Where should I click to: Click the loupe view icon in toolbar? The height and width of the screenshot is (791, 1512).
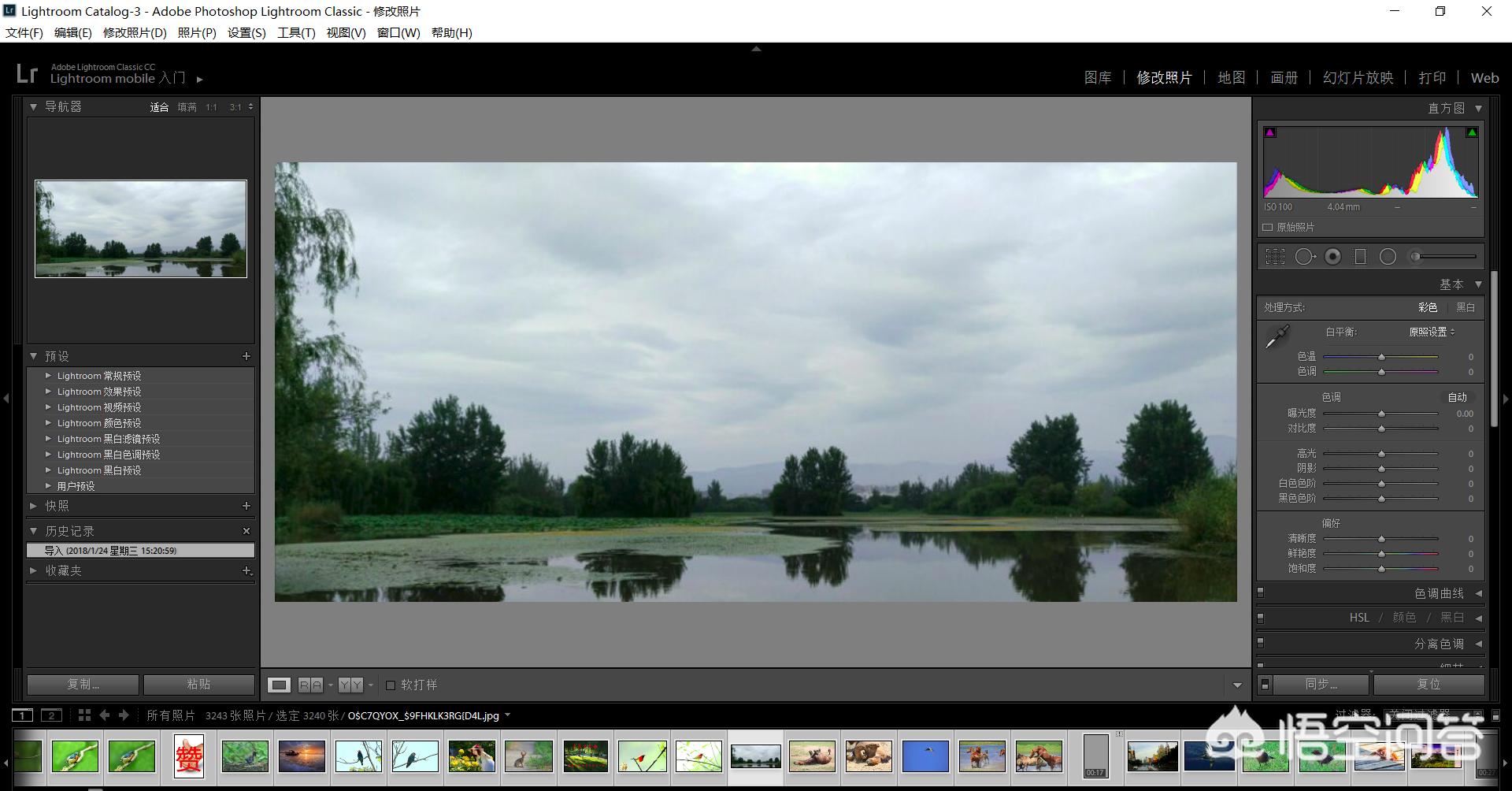pos(279,685)
